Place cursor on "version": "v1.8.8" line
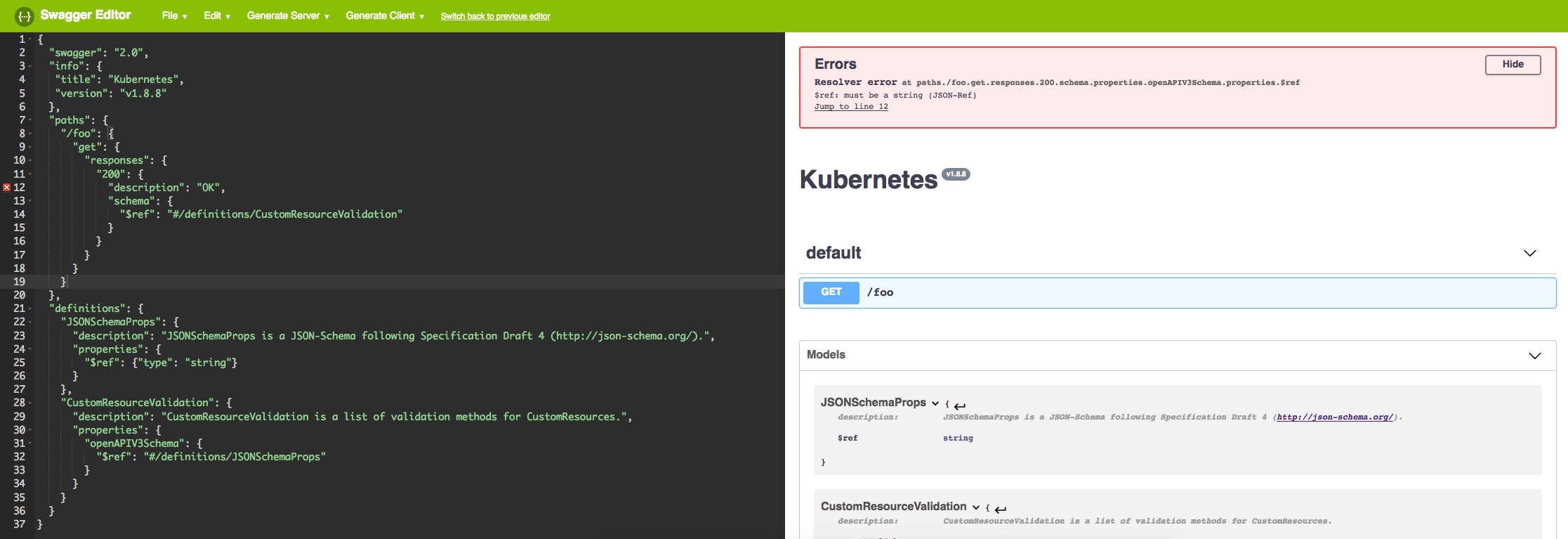The height and width of the screenshot is (539, 1568). click(x=111, y=93)
